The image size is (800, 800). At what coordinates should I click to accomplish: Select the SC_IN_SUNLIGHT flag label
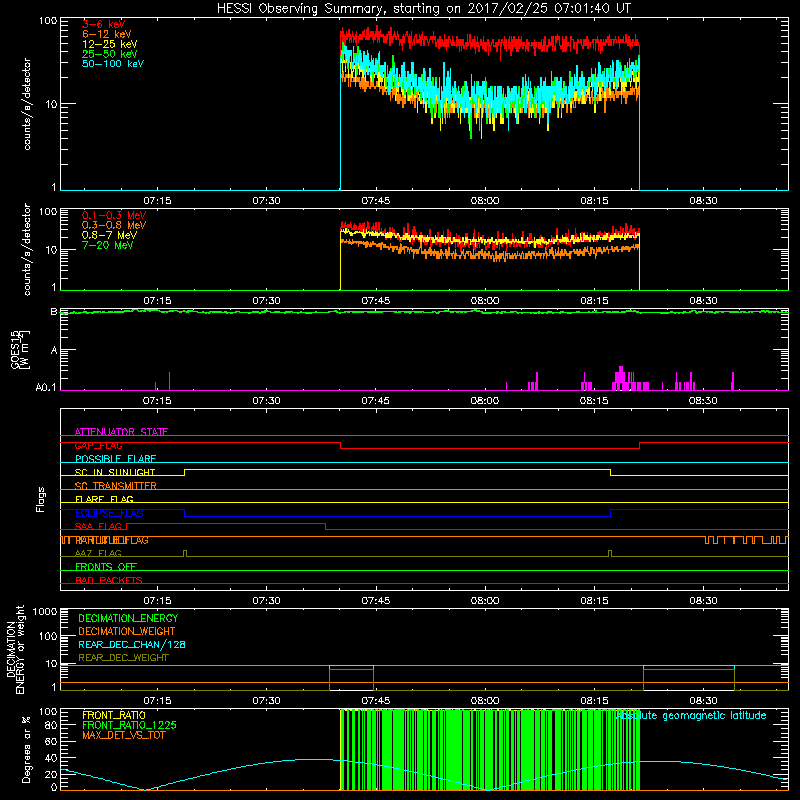click(x=115, y=472)
